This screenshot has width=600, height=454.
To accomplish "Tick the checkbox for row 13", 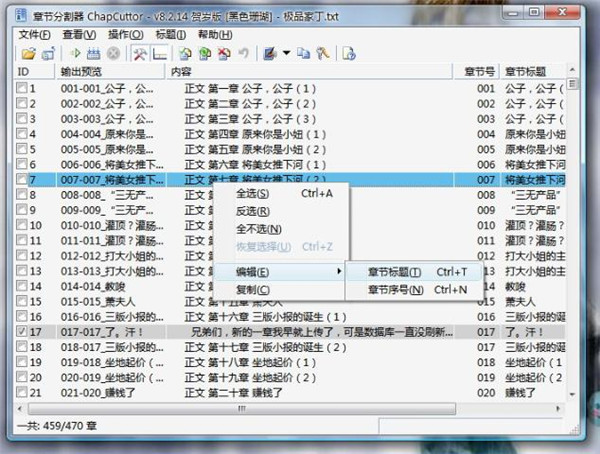I will click(x=22, y=270).
